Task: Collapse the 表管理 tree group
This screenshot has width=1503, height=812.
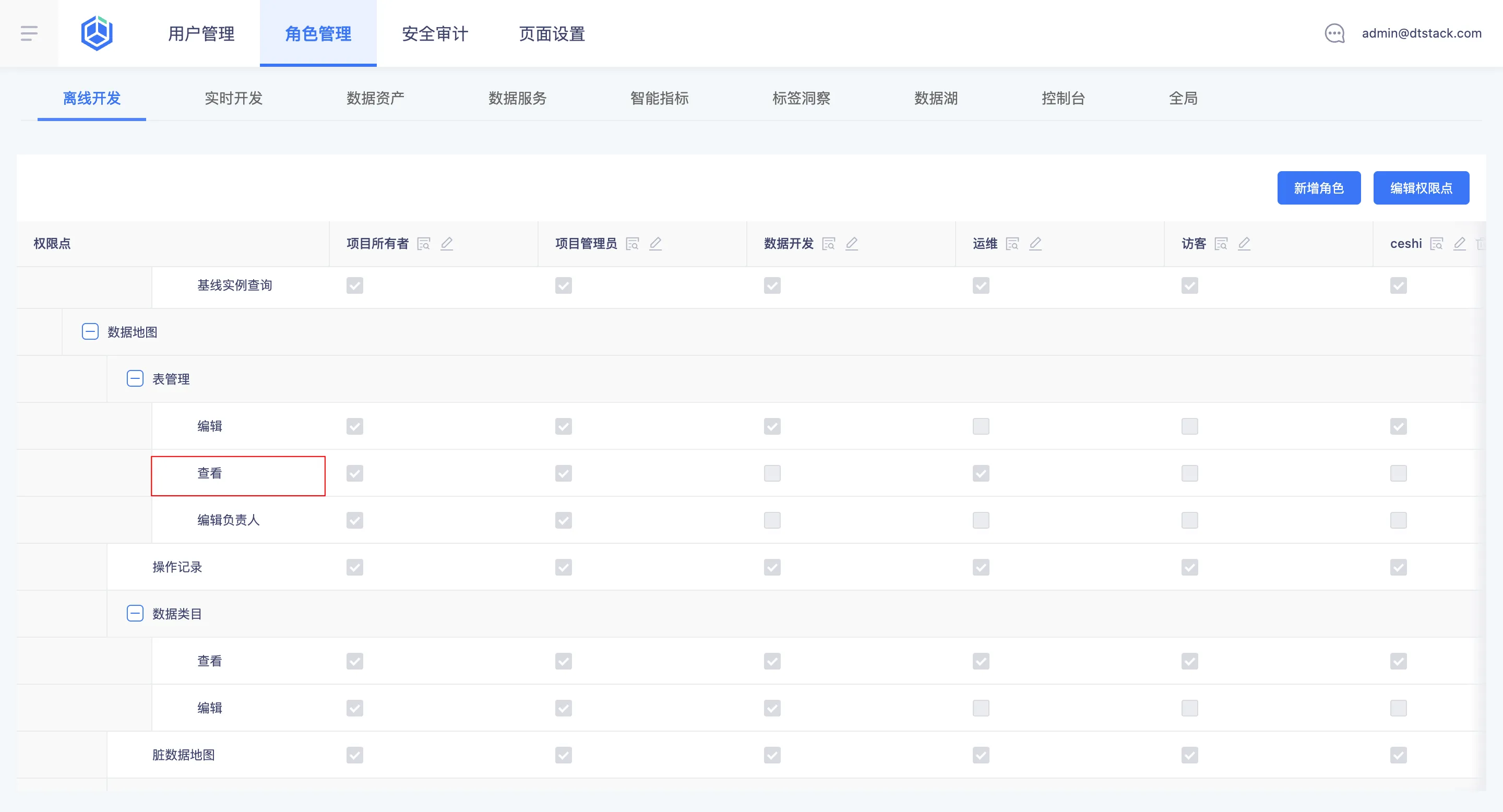Action: pyautogui.click(x=135, y=379)
